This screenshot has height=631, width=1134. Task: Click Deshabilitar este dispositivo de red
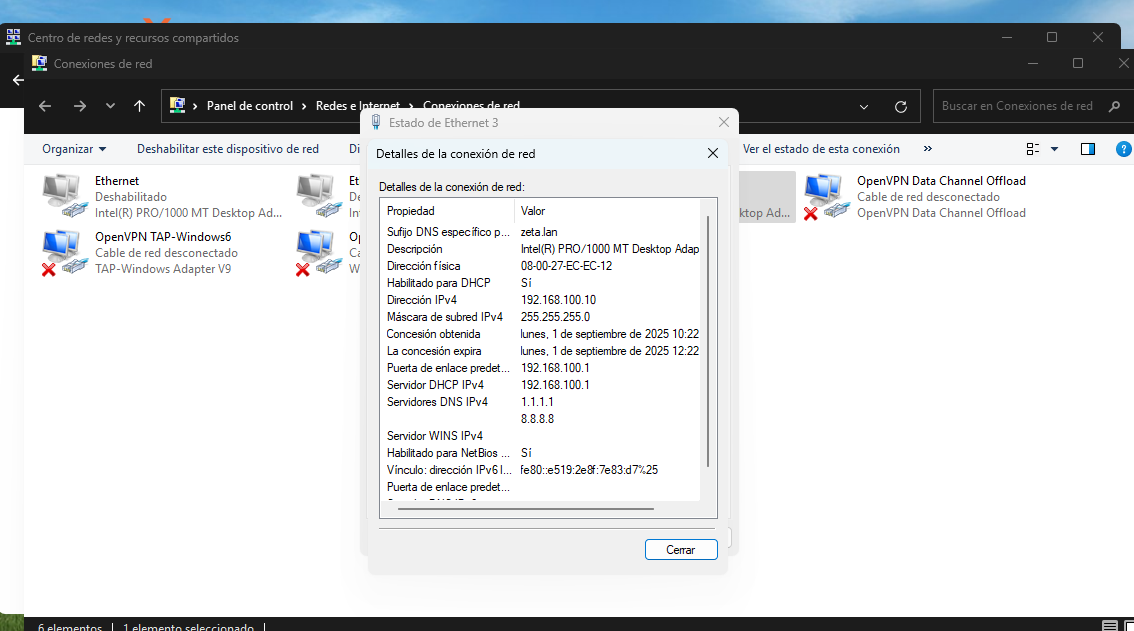(228, 149)
